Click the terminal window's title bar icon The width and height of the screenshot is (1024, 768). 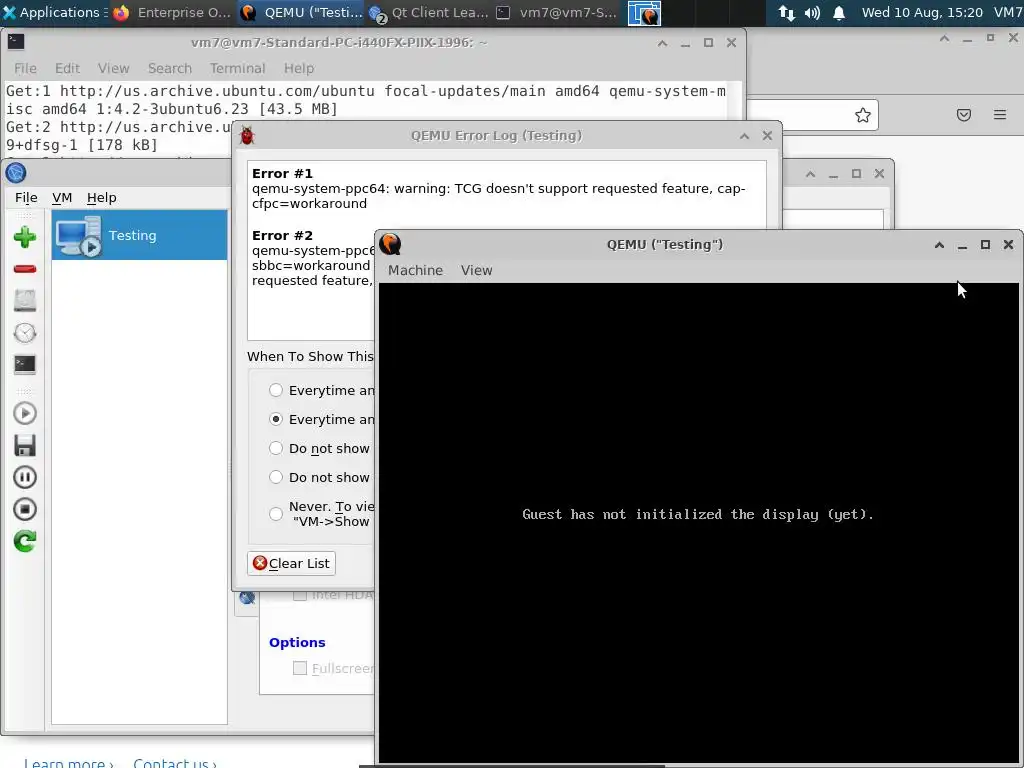[16, 42]
